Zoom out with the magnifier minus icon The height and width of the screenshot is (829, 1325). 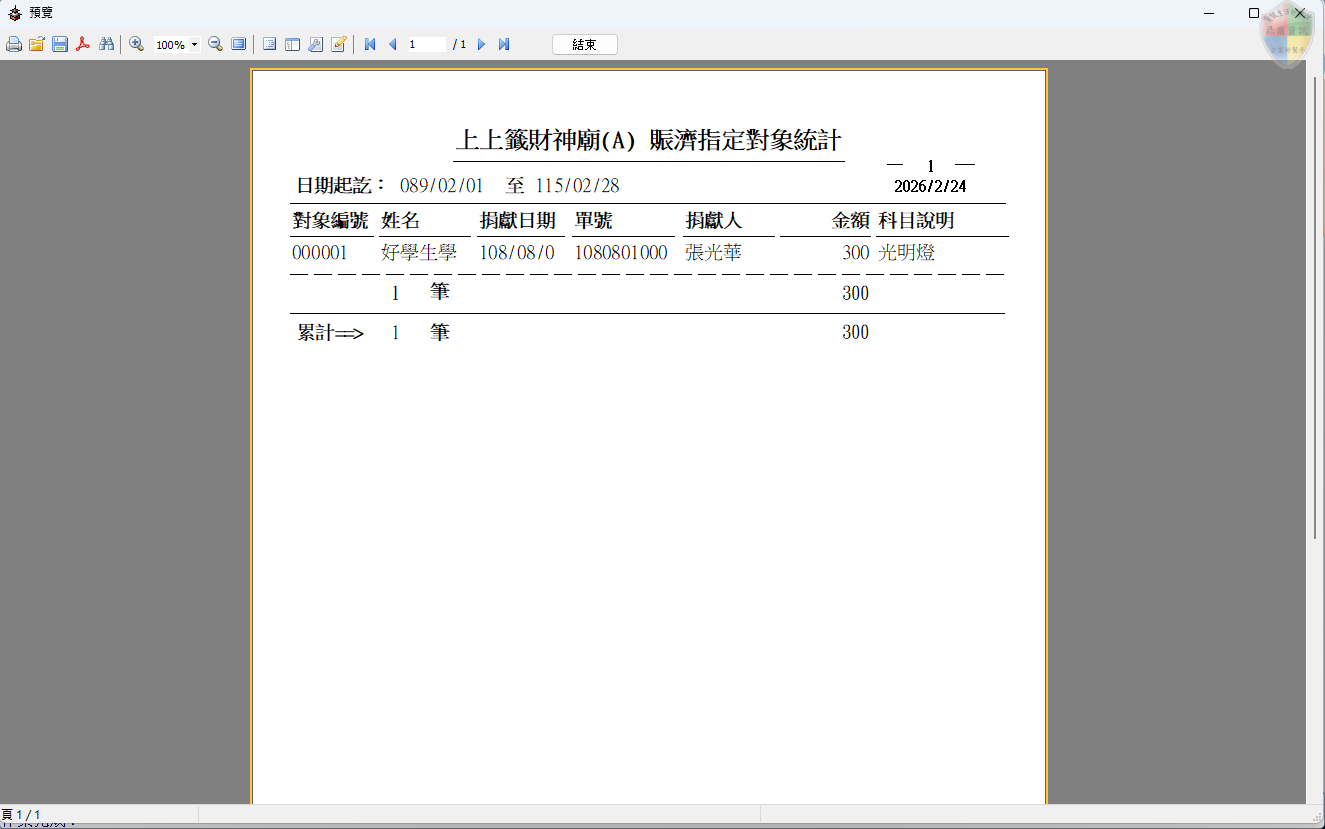[x=215, y=44]
